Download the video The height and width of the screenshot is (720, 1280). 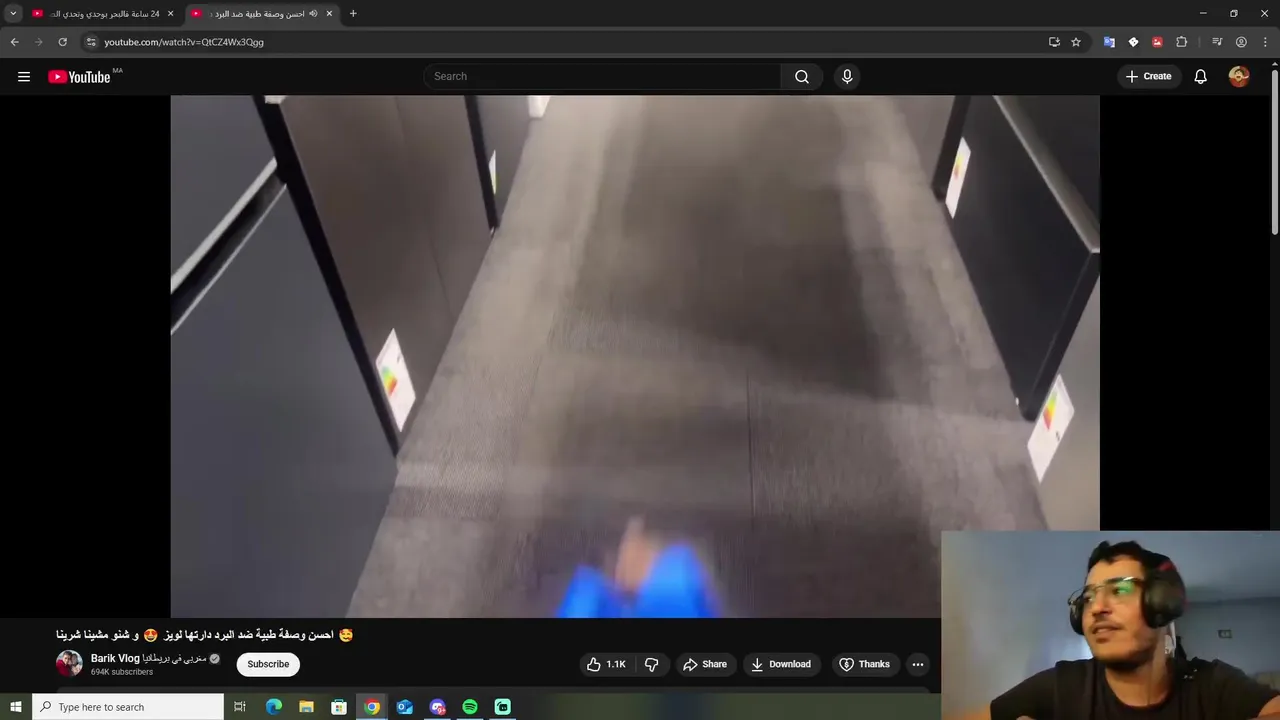[x=781, y=664]
